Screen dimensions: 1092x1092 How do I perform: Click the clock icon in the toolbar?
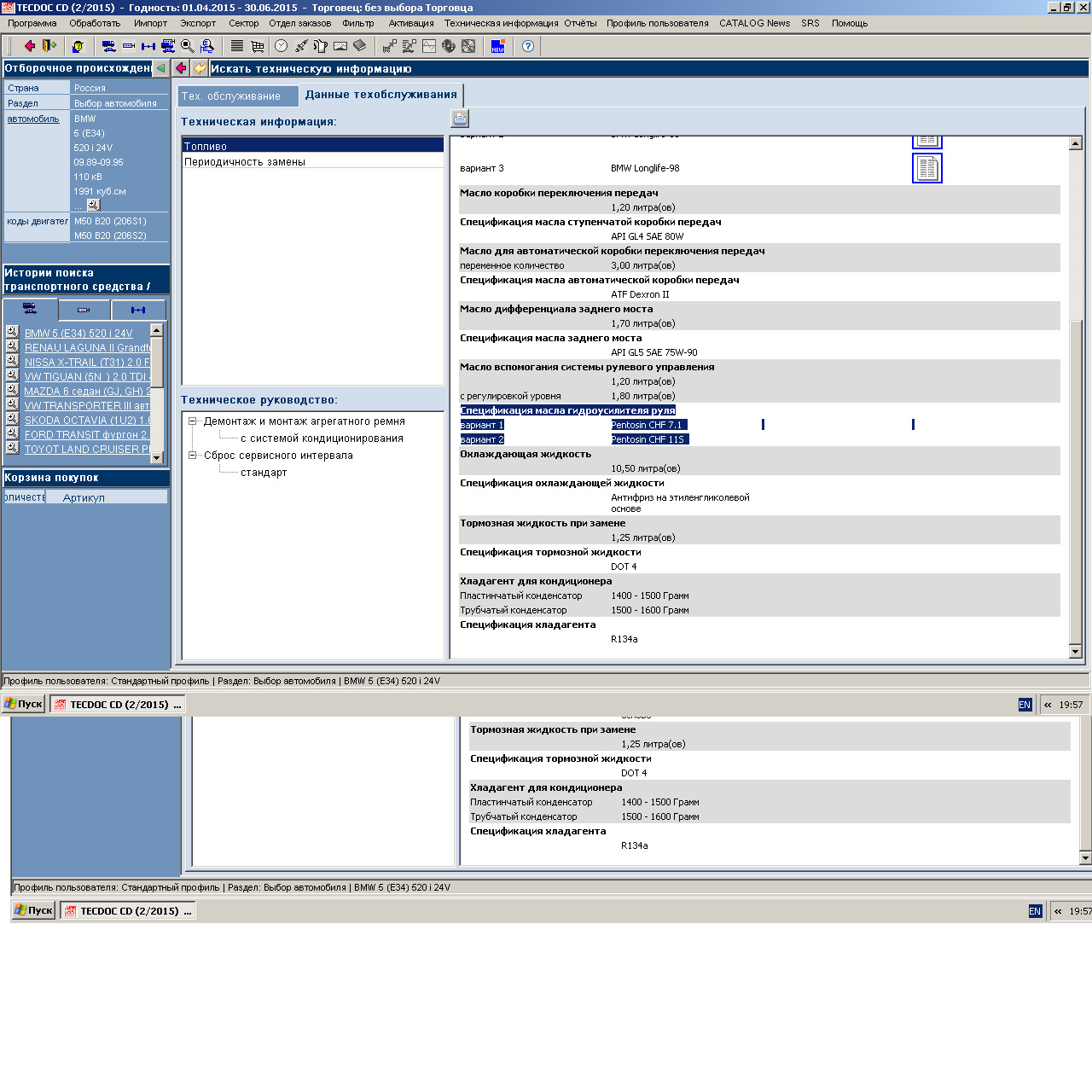tap(281, 46)
